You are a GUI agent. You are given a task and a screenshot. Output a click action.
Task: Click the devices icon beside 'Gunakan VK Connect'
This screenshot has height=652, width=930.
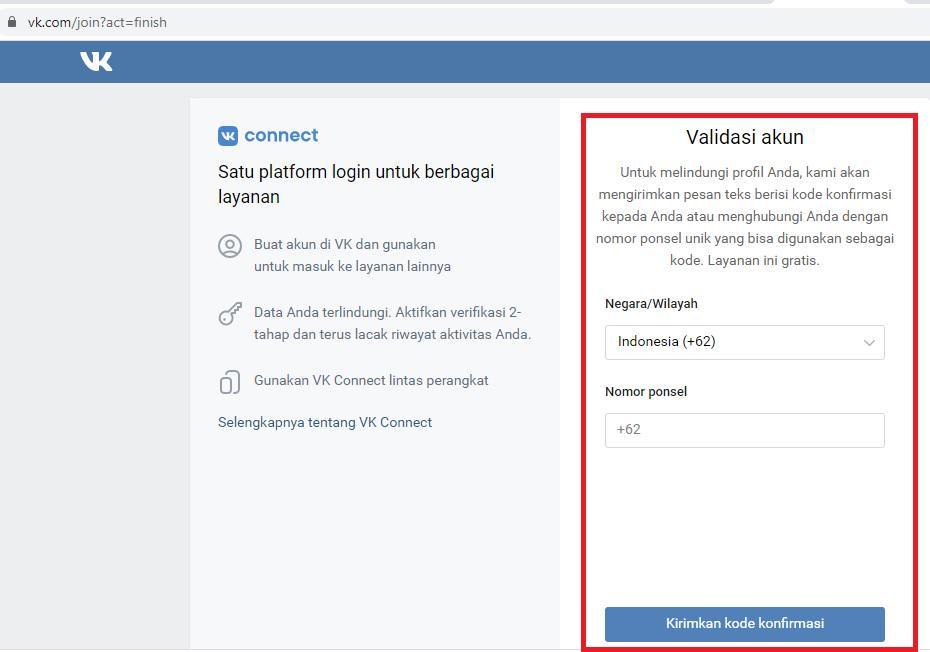[230, 382]
